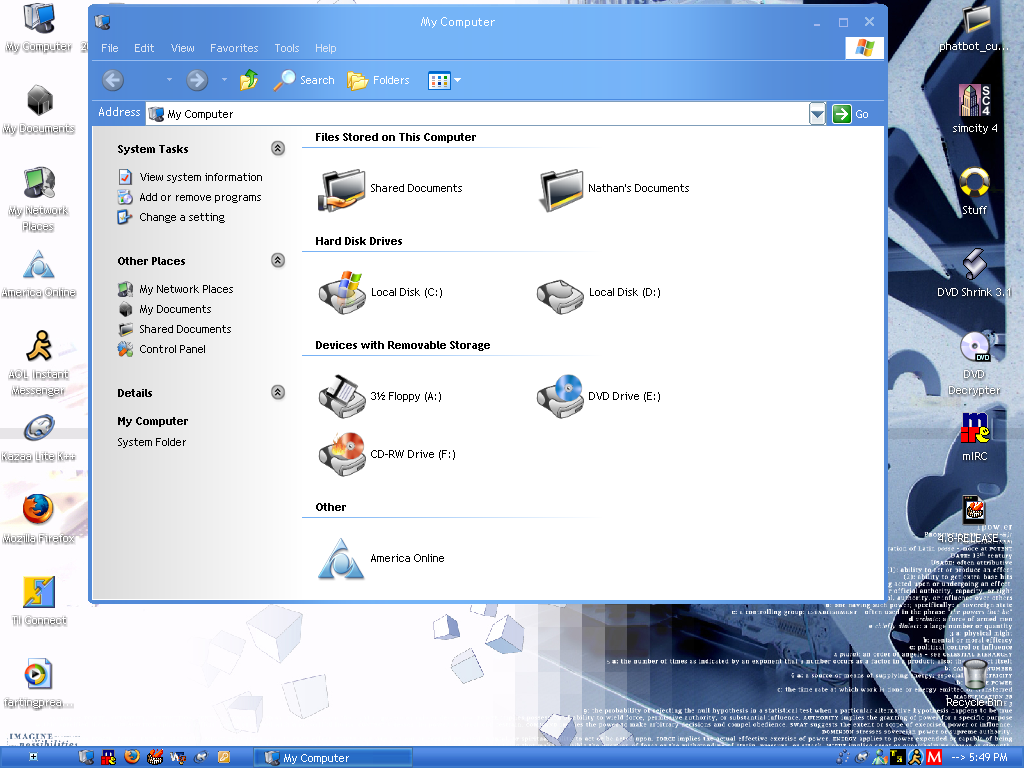The image size is (1024, 768).
Task: Open Nathan's Documents folder
Action: [x=560, y=188]
